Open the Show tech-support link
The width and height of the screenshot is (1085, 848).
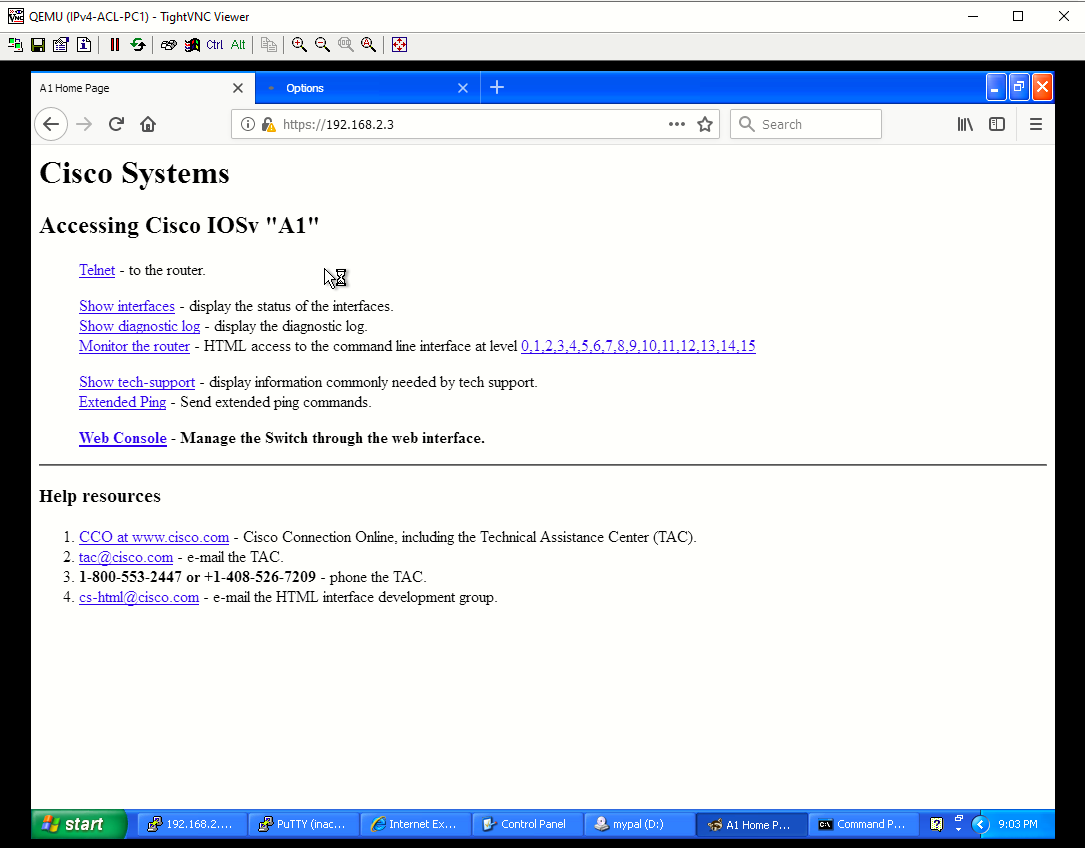(137, 382)
